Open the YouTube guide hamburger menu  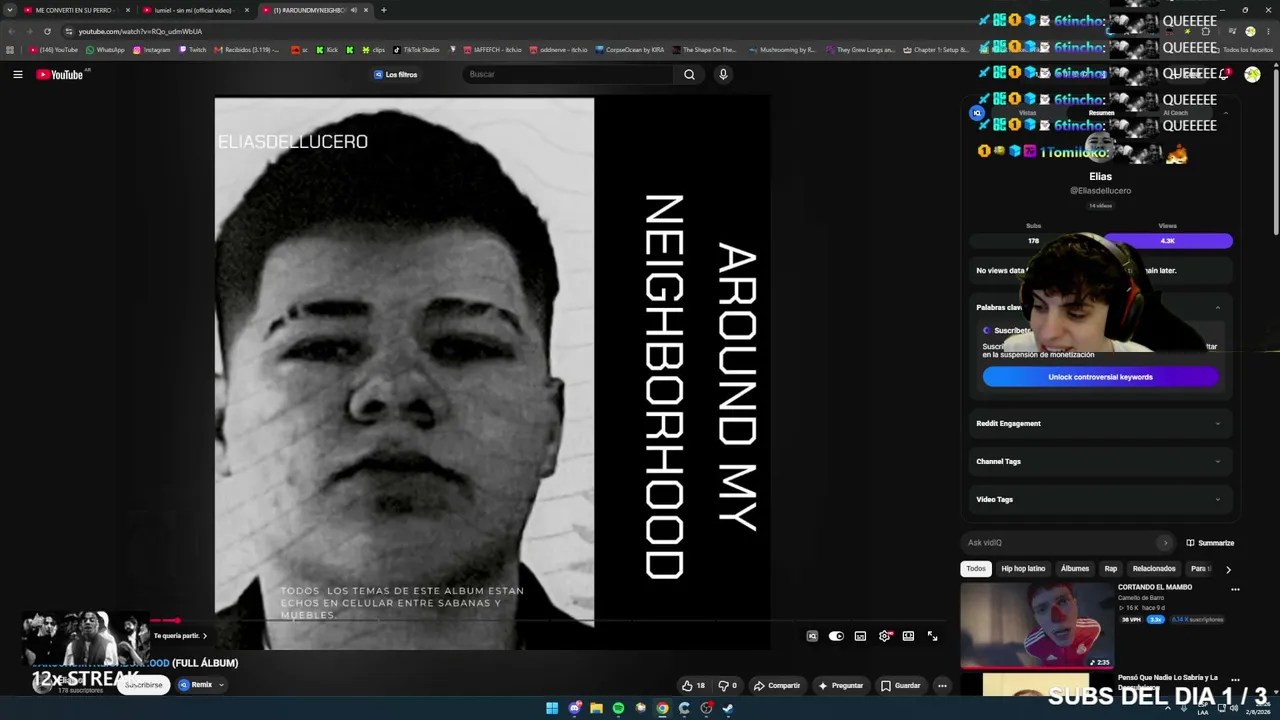coord(17,74)
